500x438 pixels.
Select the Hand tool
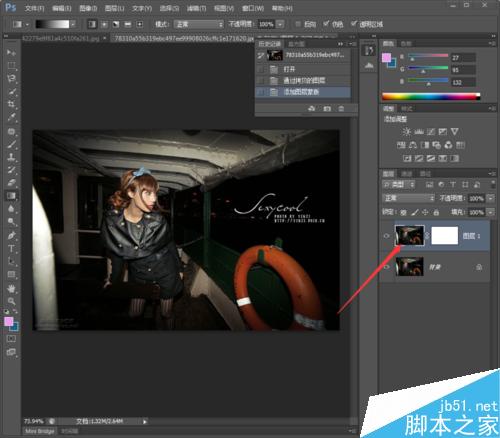point(11,288)
